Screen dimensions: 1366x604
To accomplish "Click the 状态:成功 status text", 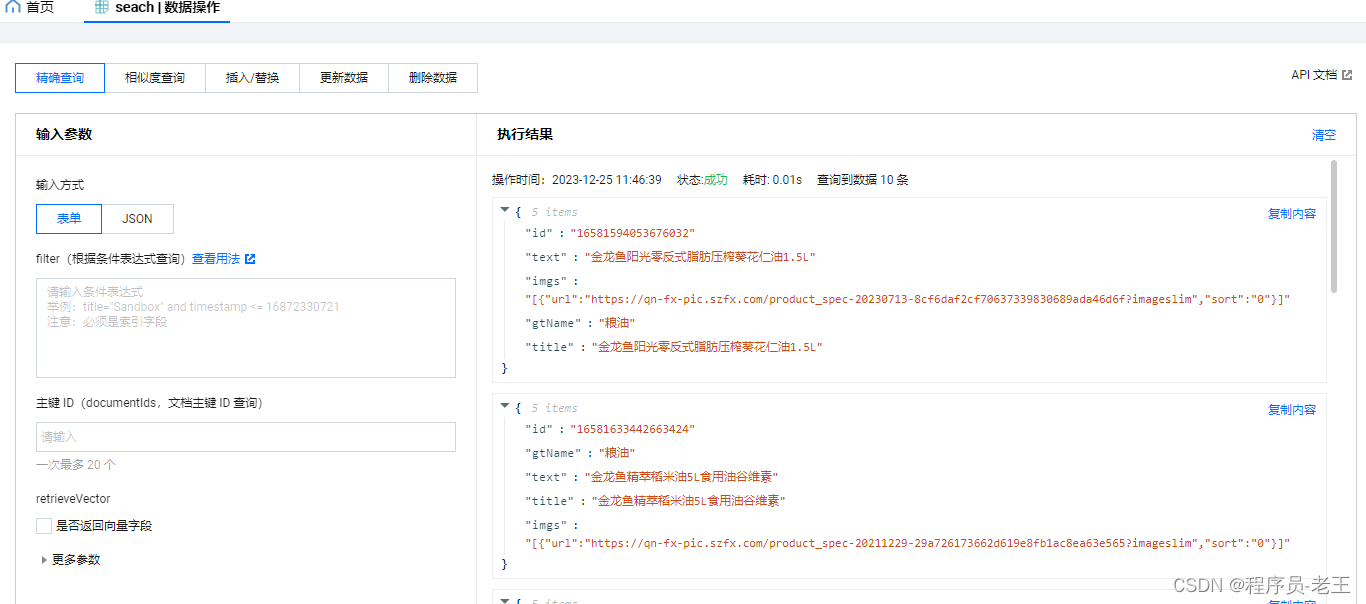I will pyautogui.click(x=702, y=180).
